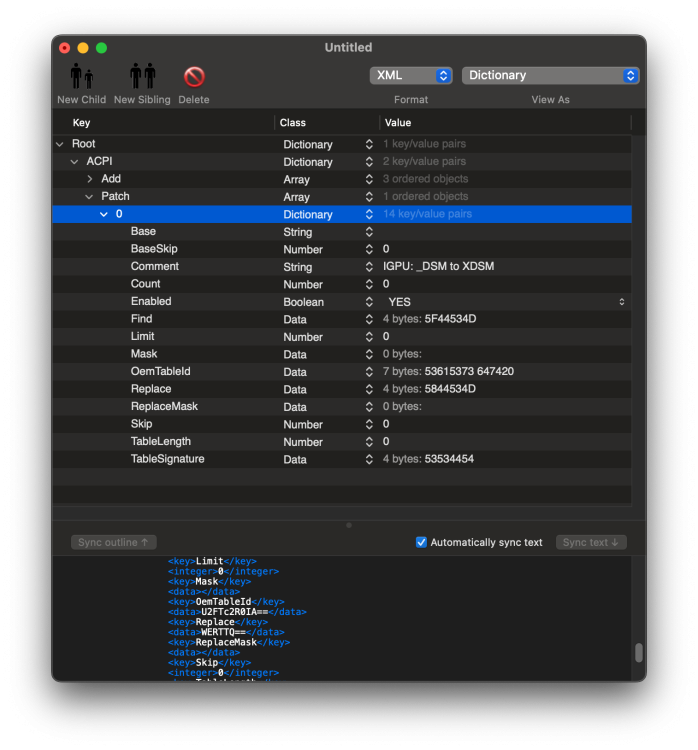Open class stepper for OemTableId row
Screen dimensions: 698x750
(369, 372)
